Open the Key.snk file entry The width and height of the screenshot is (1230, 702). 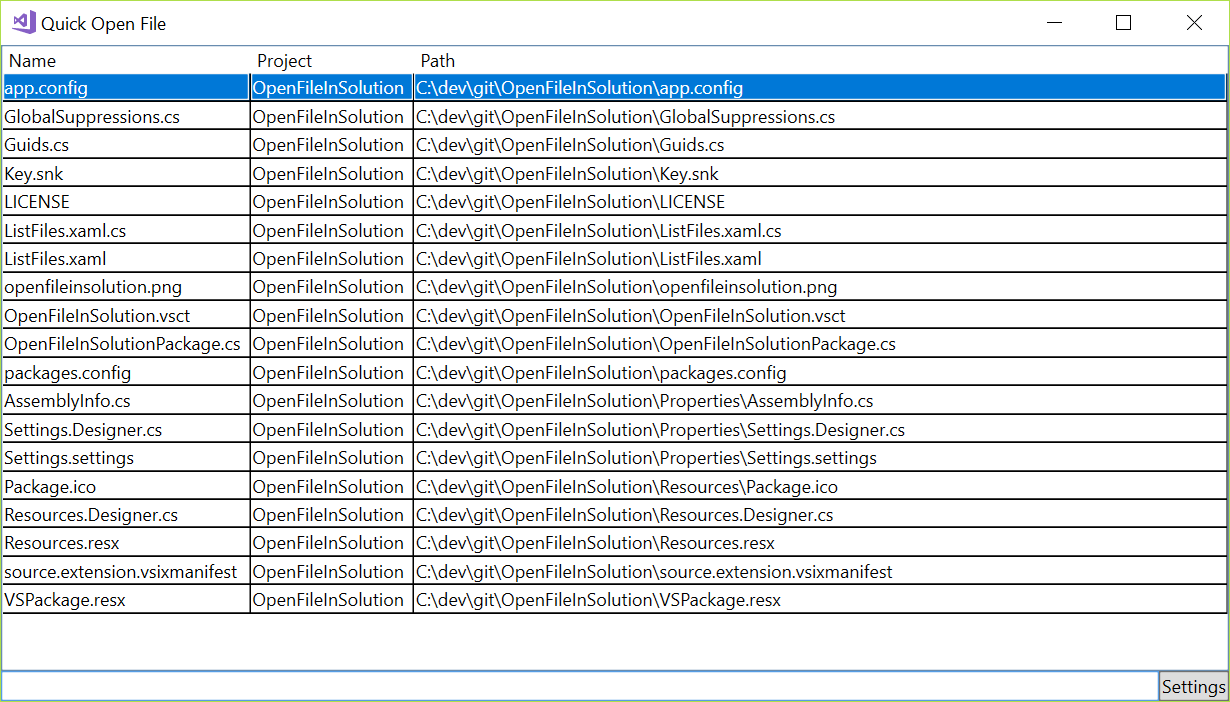point(120,173)
